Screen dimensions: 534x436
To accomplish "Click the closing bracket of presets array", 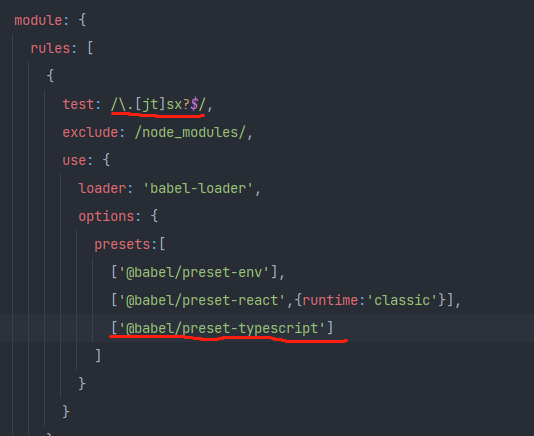I will click(98, 356).
